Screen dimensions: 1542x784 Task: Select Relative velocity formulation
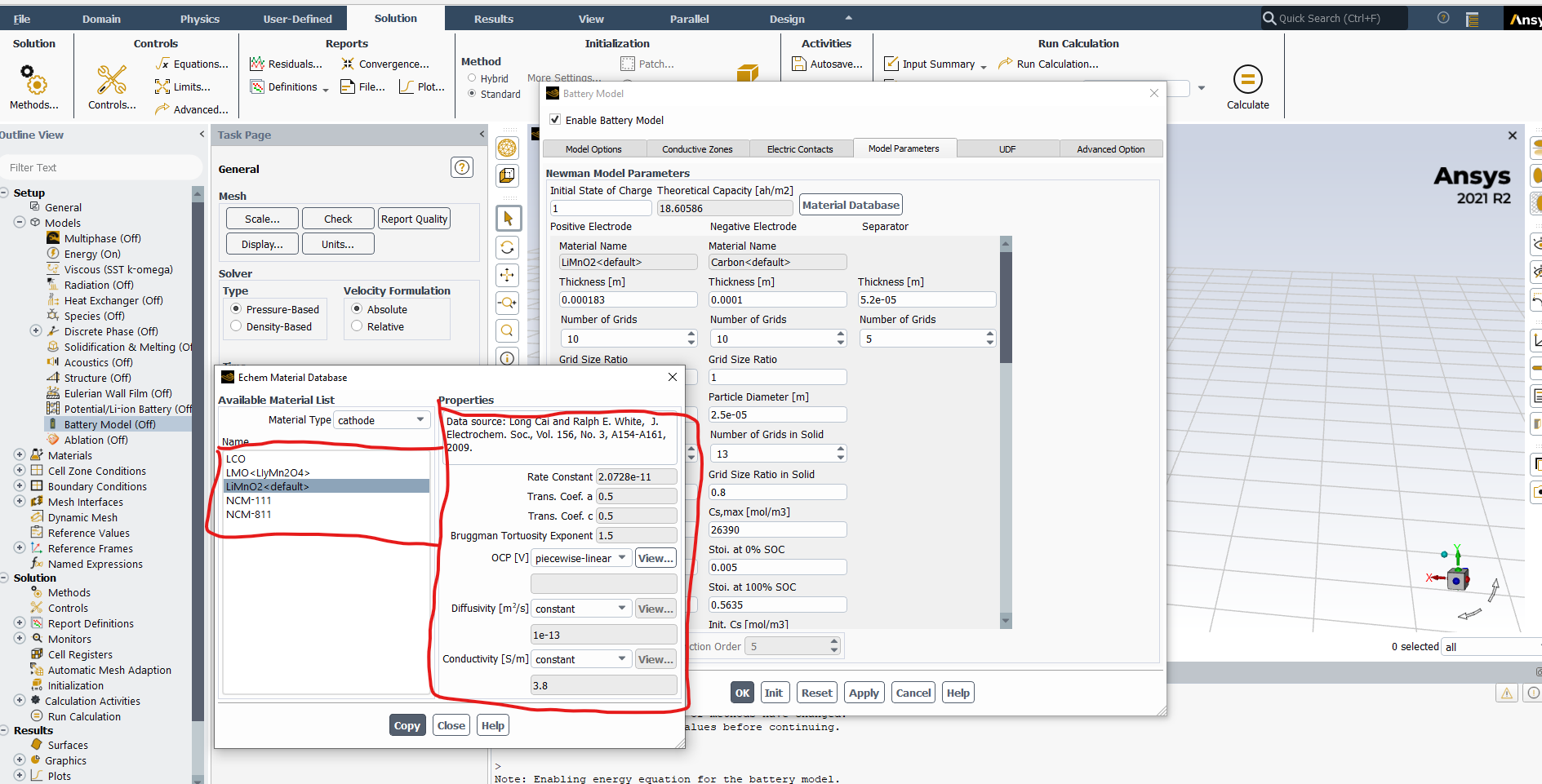(357, 326)
